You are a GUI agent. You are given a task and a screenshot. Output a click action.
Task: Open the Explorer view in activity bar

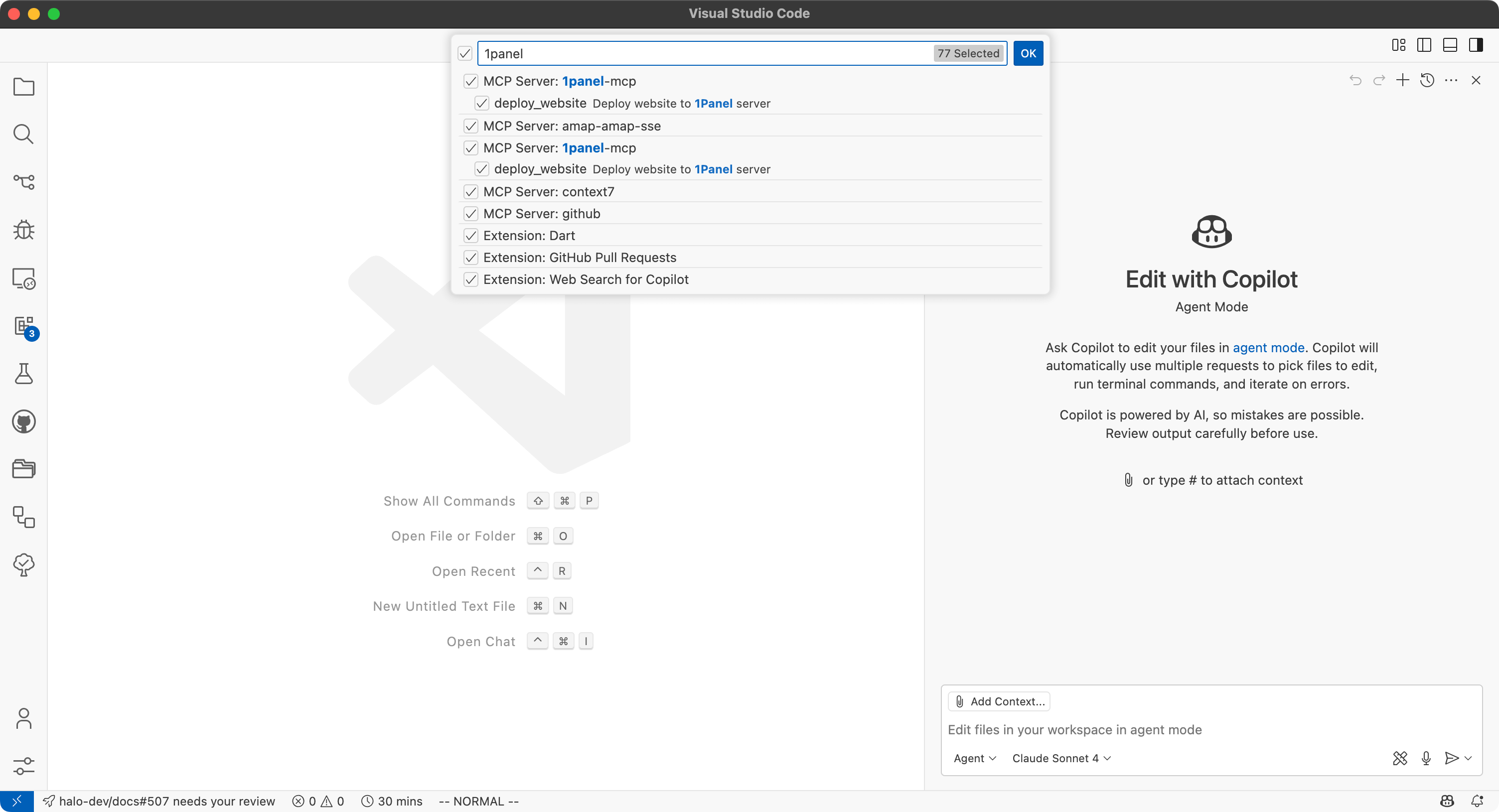23,87
